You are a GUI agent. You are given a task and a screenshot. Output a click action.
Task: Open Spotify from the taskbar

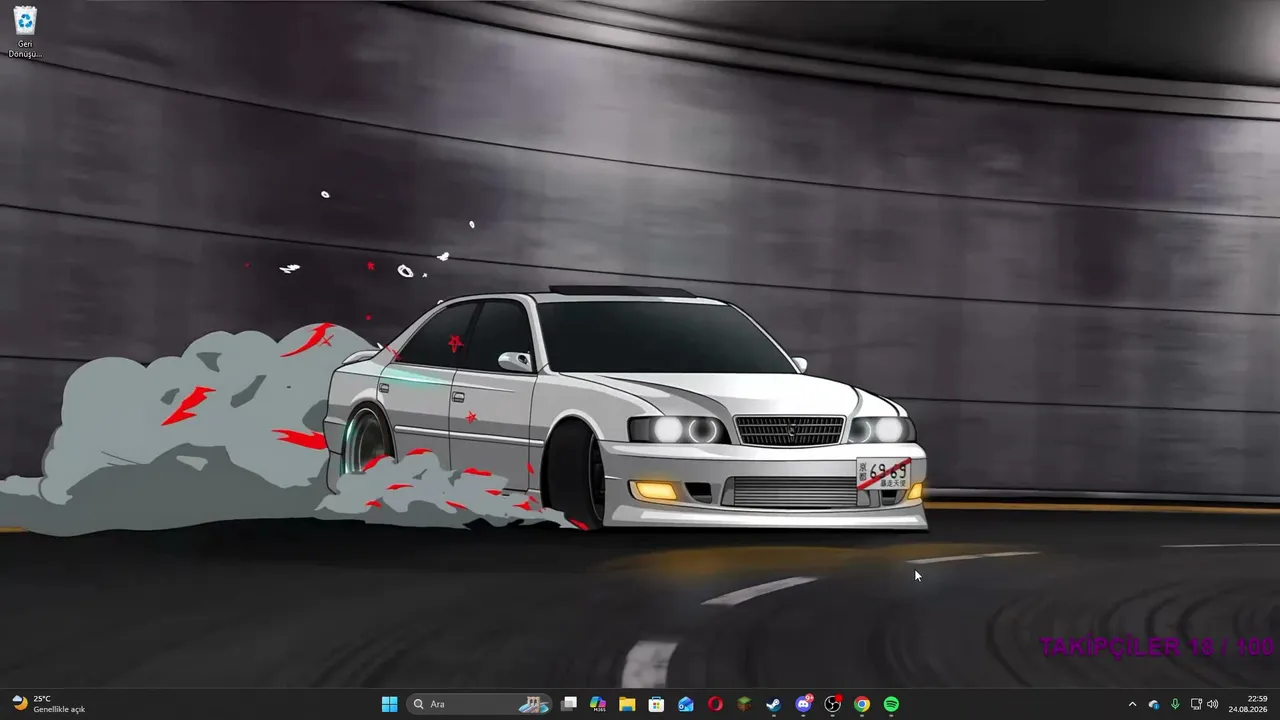tap(891, 704)
